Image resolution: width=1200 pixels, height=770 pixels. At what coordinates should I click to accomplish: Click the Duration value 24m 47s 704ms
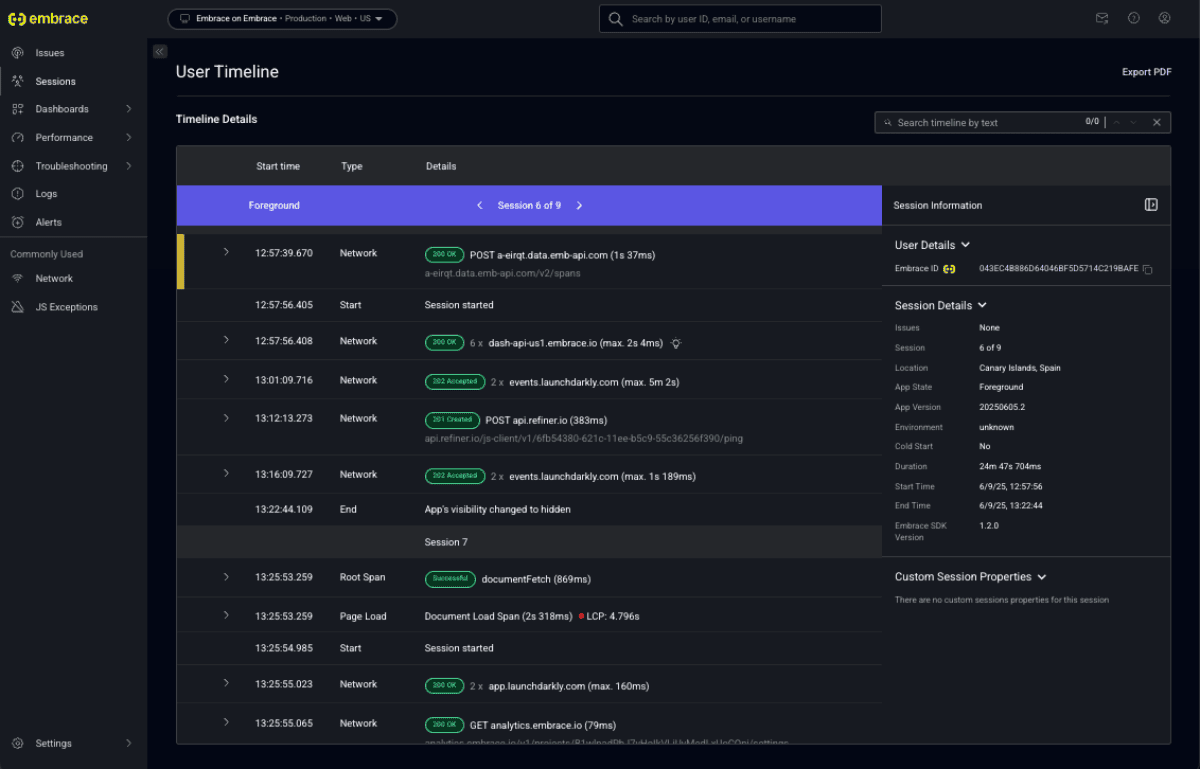1009,467
